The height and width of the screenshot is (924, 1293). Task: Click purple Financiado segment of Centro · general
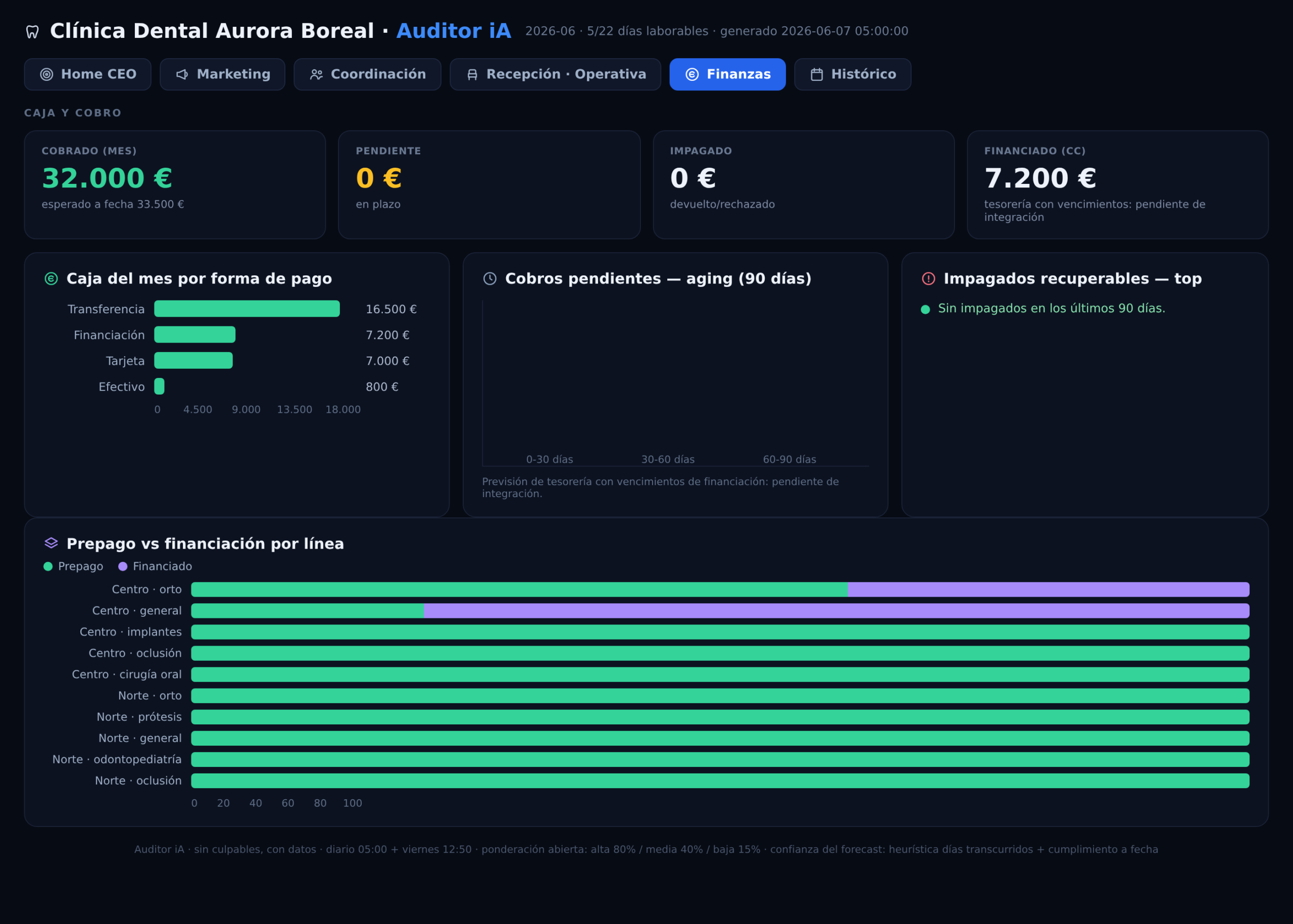pos(836,611)
